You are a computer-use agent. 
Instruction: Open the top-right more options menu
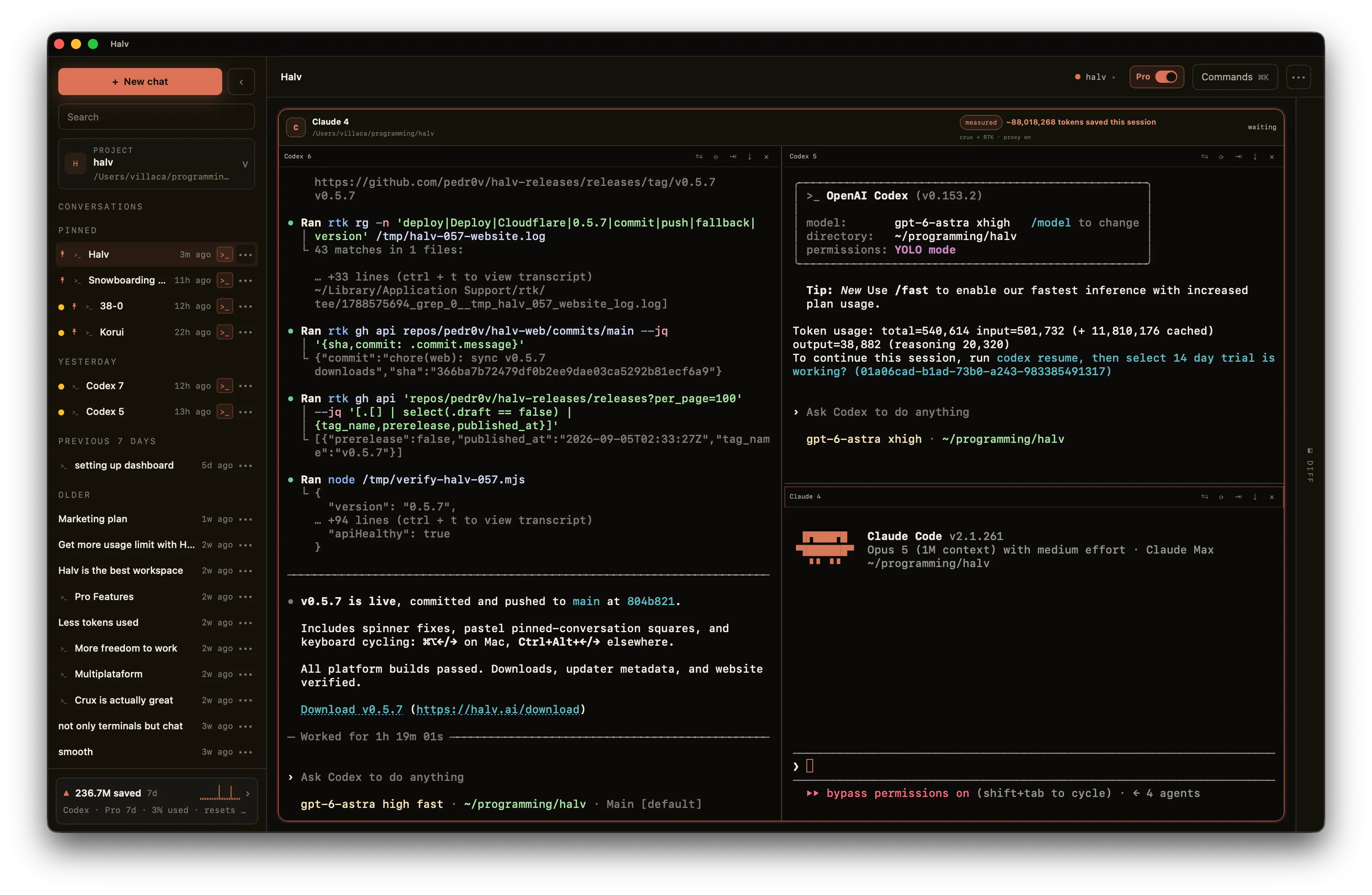pos(1298,77)
